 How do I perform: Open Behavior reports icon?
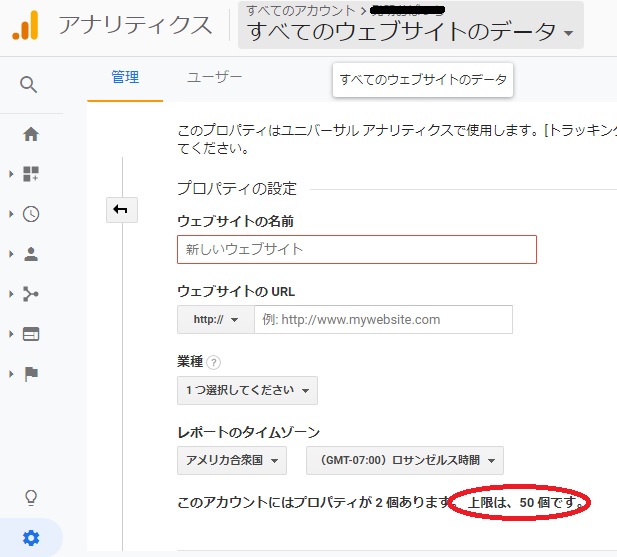[31, 334]
